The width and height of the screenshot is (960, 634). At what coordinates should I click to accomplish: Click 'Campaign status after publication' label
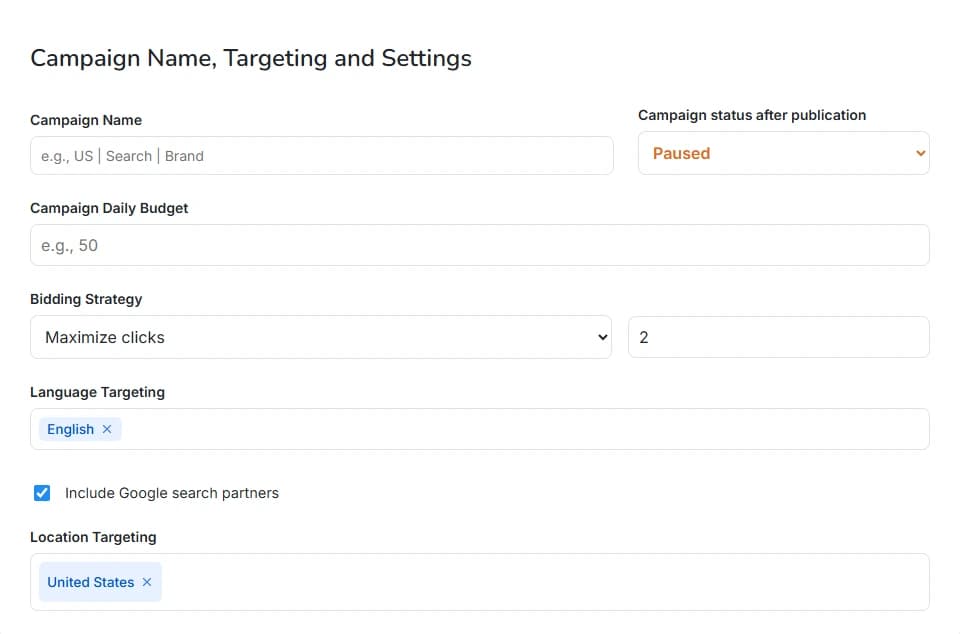tap(751, 115)
